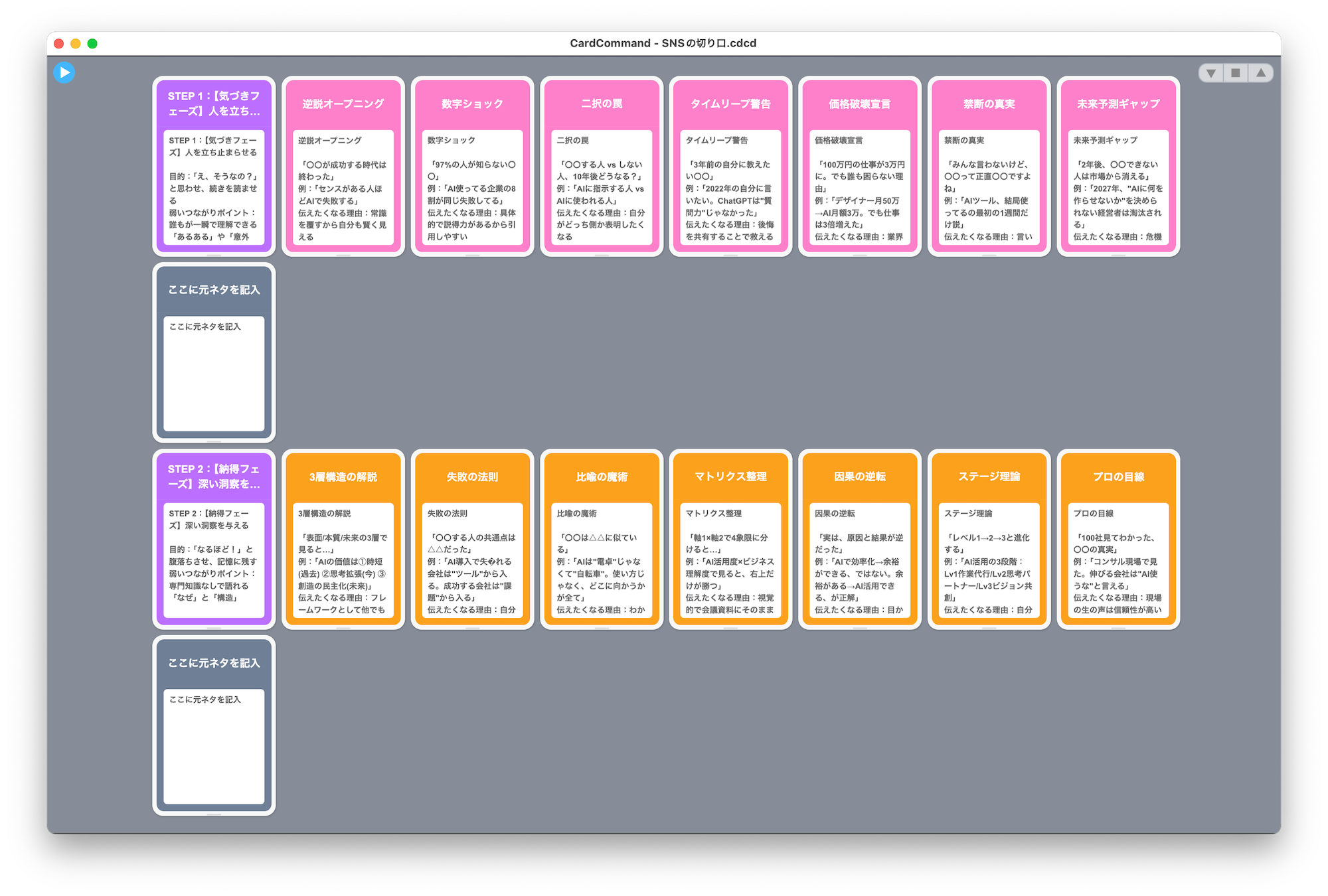This screenshot has height=896, width=1328.
Task: Select the マトリクス整理 card title
Action: tap(730, 477)
